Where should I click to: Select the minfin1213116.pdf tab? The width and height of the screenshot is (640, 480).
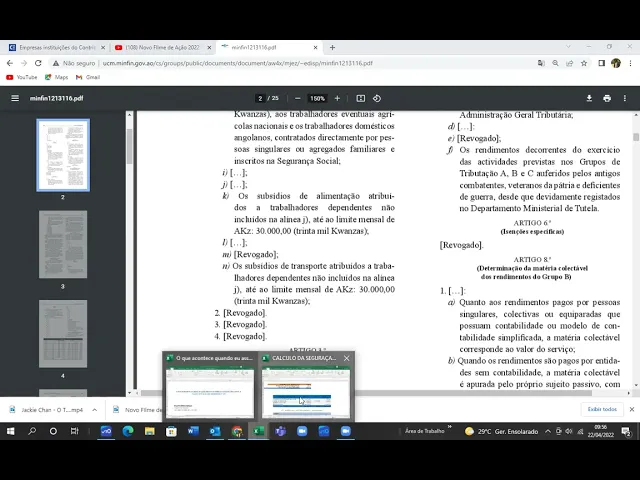(x=269, y=48)
